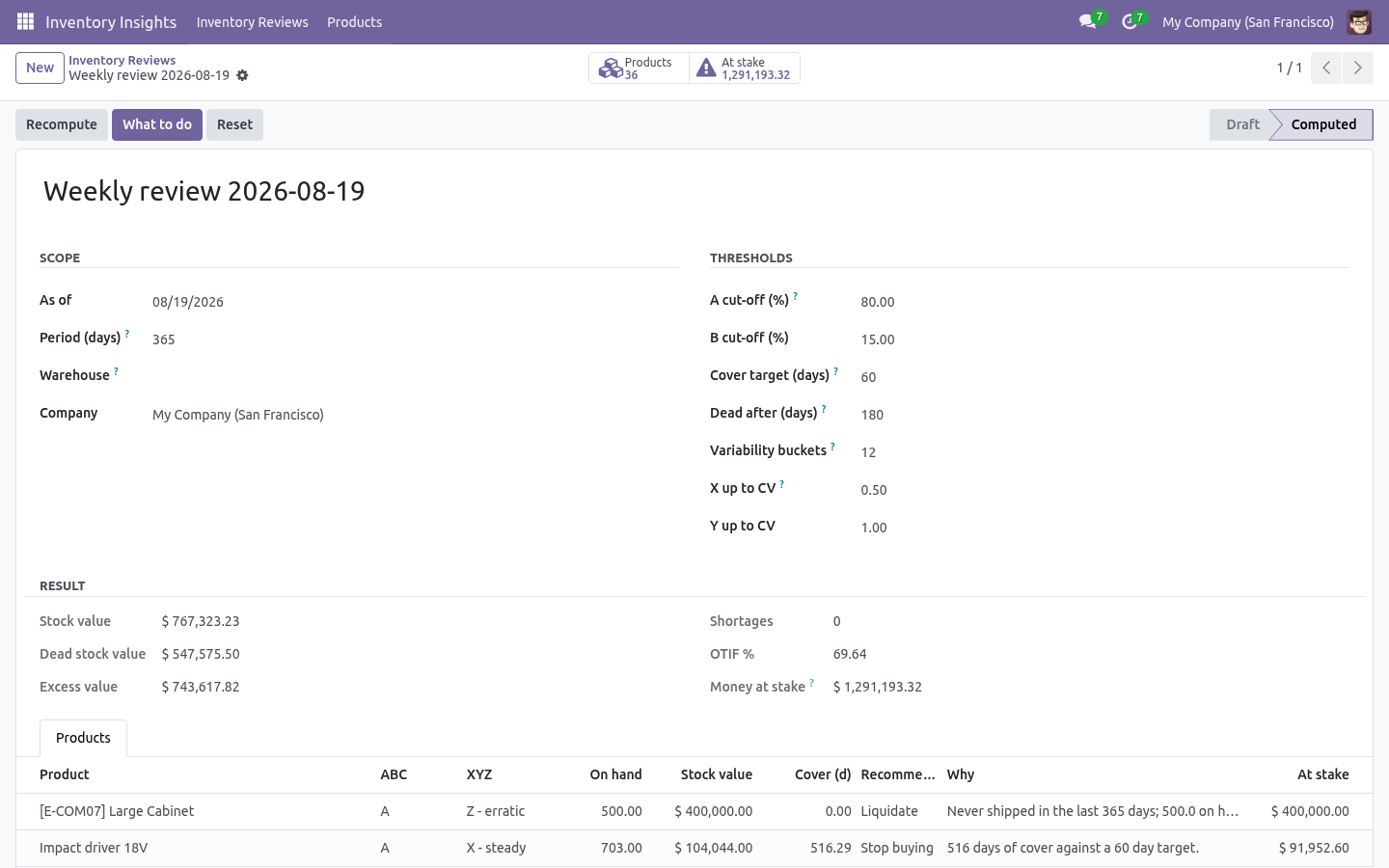Open the activities clock icon
This screenshot has height=868, width=1389.
click(x=1129, y=21)
